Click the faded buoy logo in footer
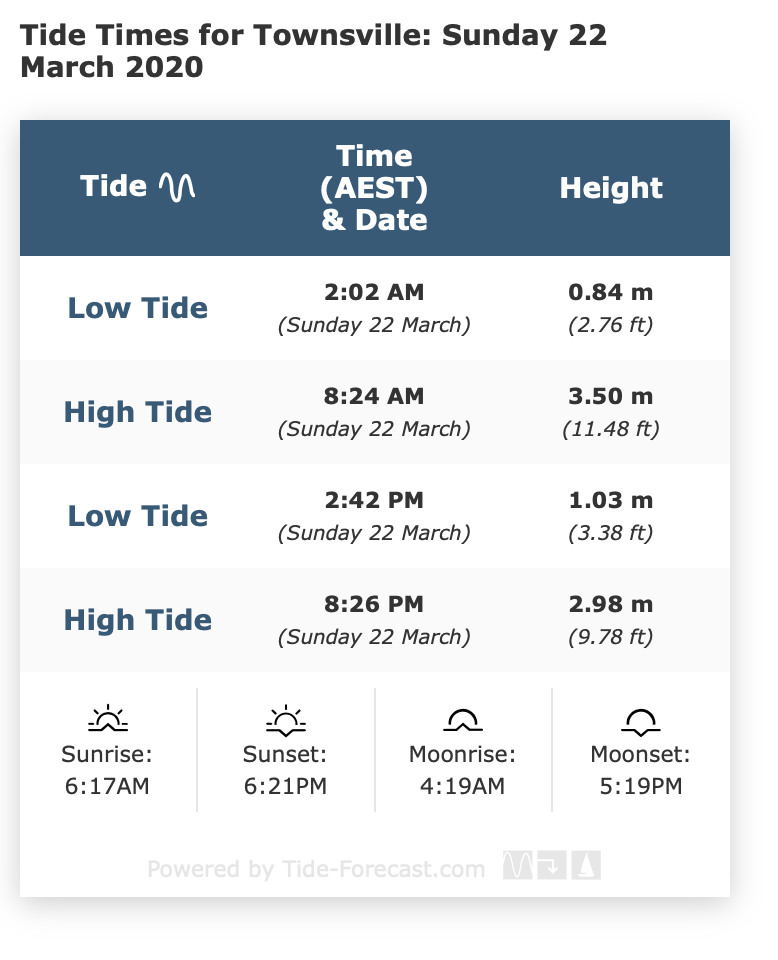Viewport: 778px width, 960px height. 586,867
